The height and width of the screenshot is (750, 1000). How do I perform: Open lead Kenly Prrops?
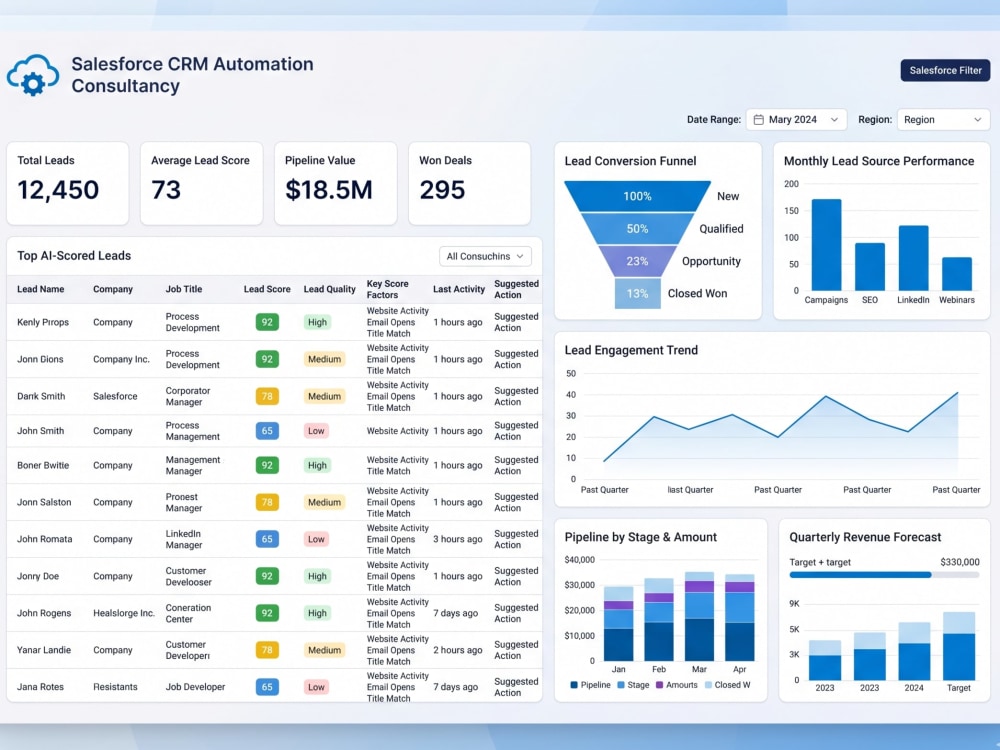[43, 322]
